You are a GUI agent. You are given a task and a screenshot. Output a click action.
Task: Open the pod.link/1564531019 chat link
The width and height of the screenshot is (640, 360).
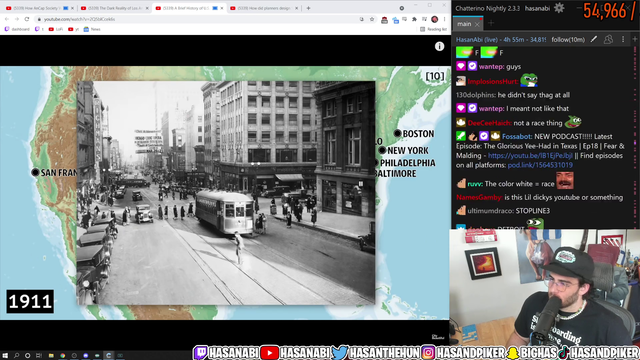point(540,165)
